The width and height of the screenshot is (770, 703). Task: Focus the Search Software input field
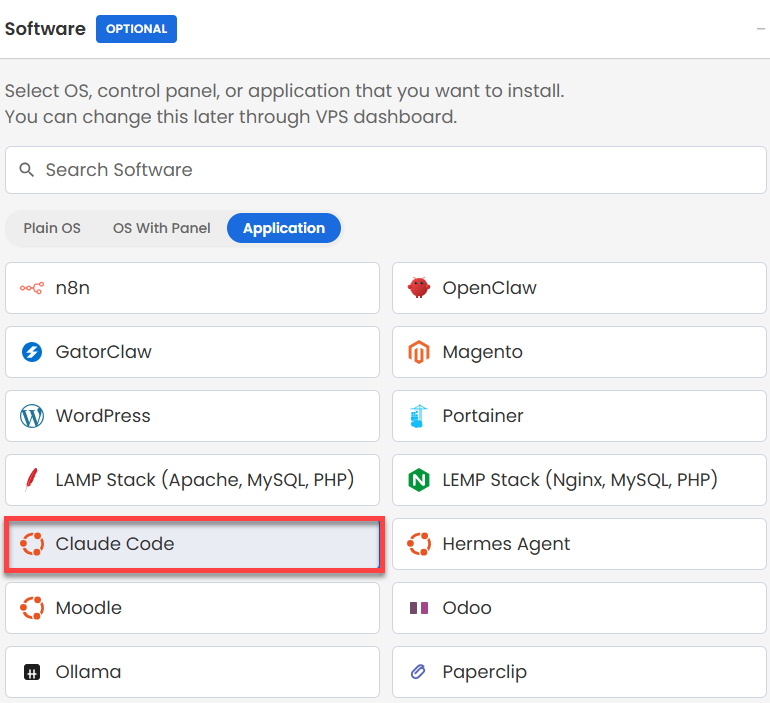386,170
